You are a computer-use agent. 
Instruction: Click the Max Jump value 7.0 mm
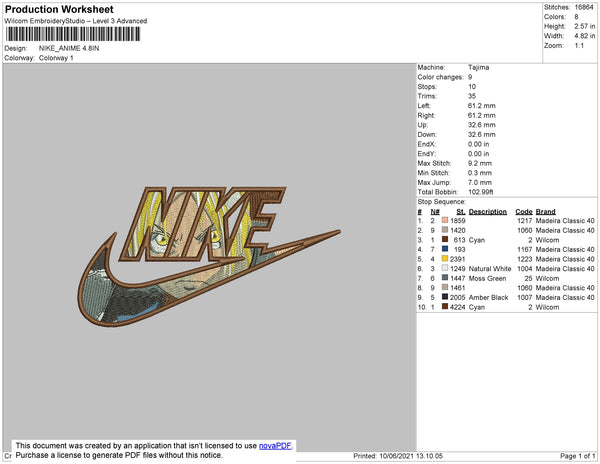[480, 182]
